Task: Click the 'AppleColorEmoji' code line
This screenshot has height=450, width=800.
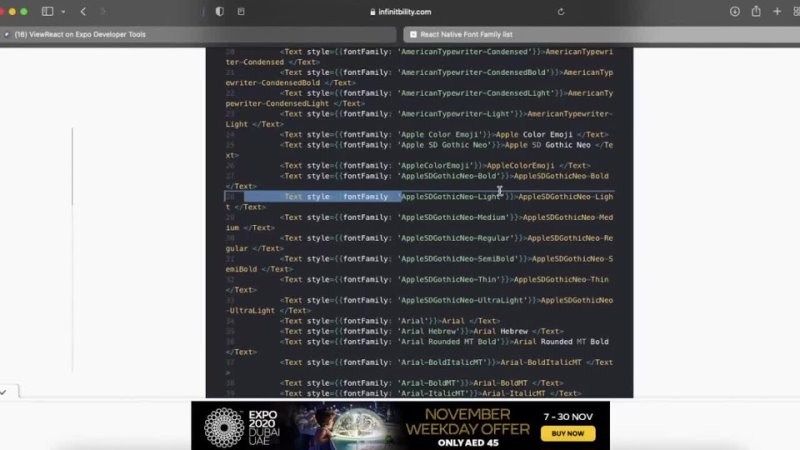Action: 435,166
